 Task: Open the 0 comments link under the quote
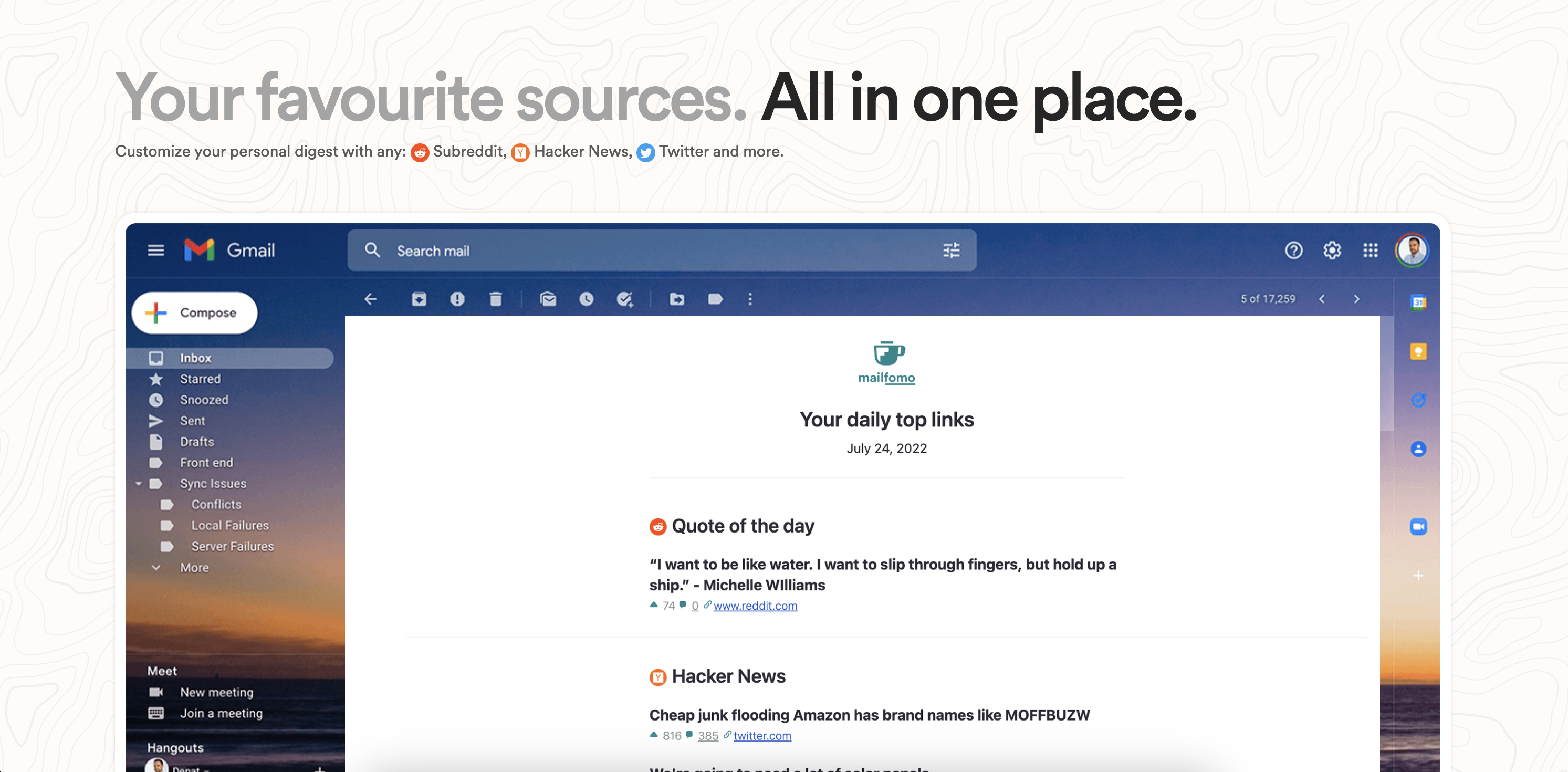[695, 606]
